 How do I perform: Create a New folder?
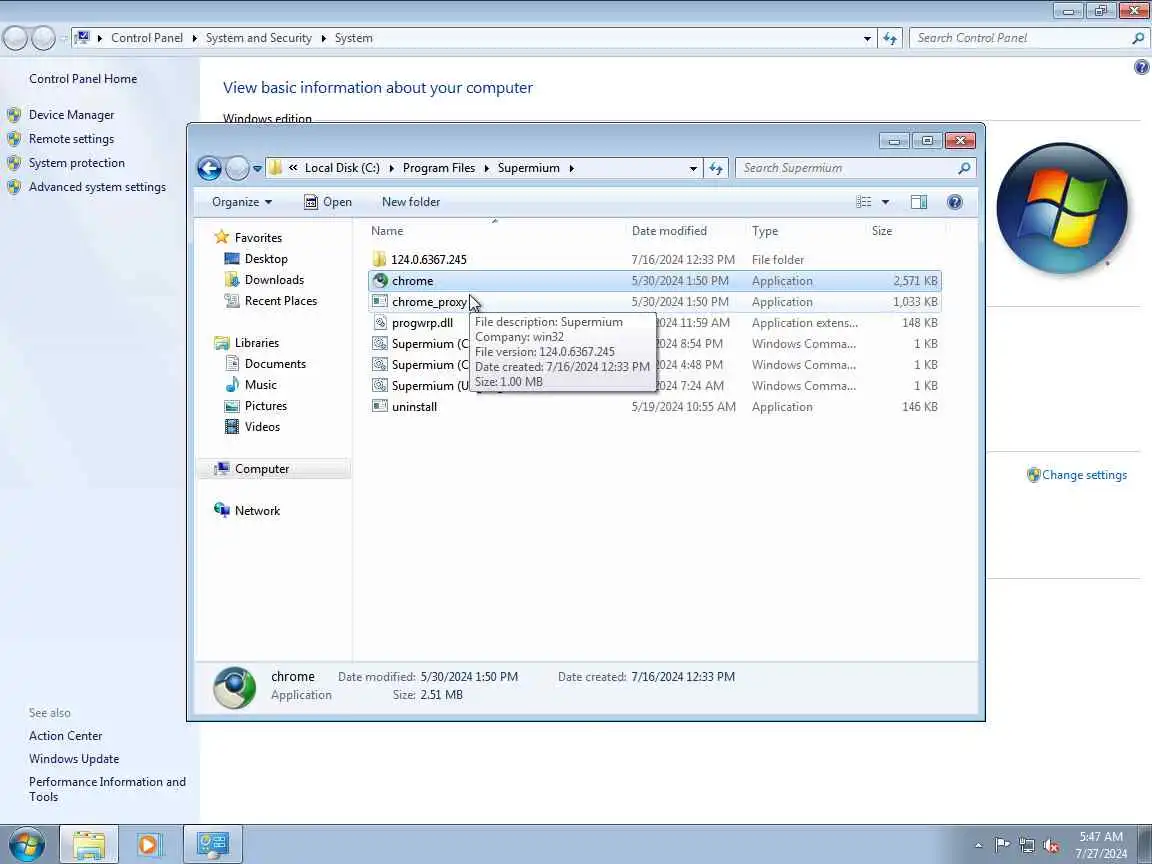pos(411,202)
